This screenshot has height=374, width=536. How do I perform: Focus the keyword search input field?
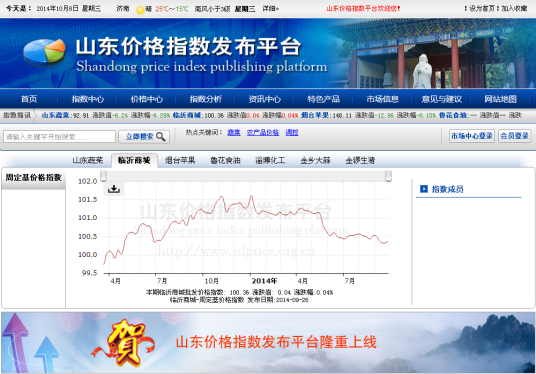(59, 137)
